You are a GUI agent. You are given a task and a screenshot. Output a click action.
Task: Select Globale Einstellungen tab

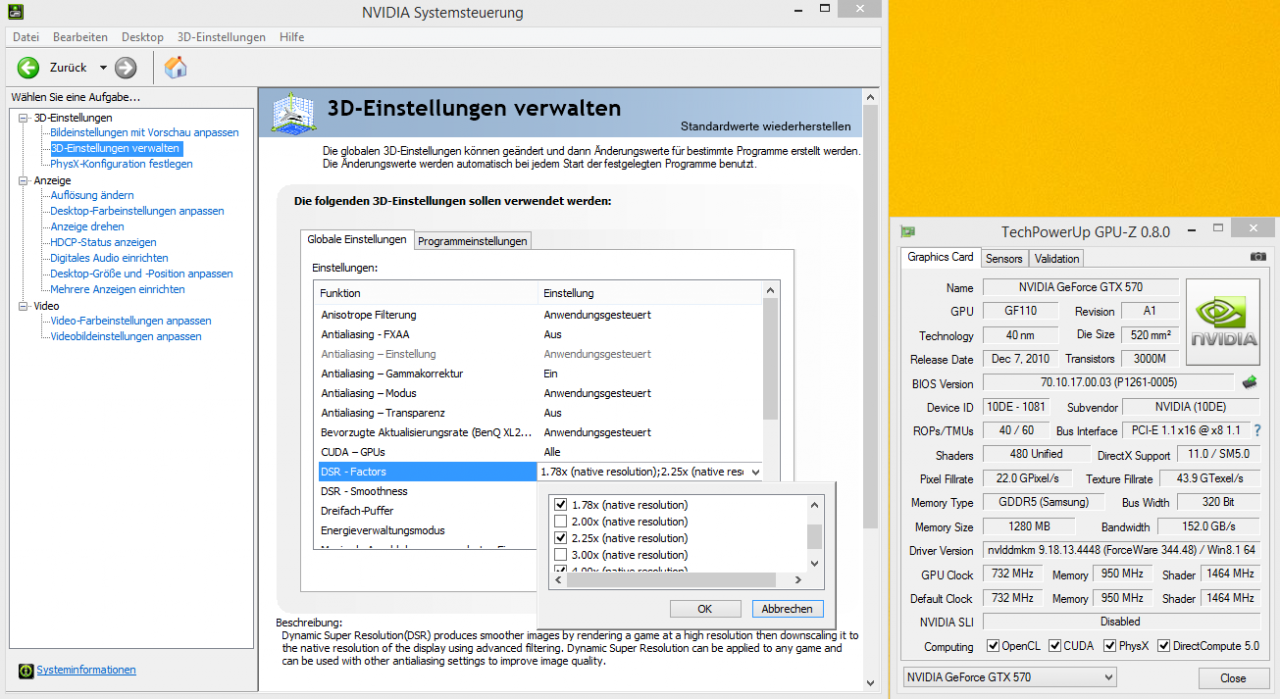pos(357,239)
